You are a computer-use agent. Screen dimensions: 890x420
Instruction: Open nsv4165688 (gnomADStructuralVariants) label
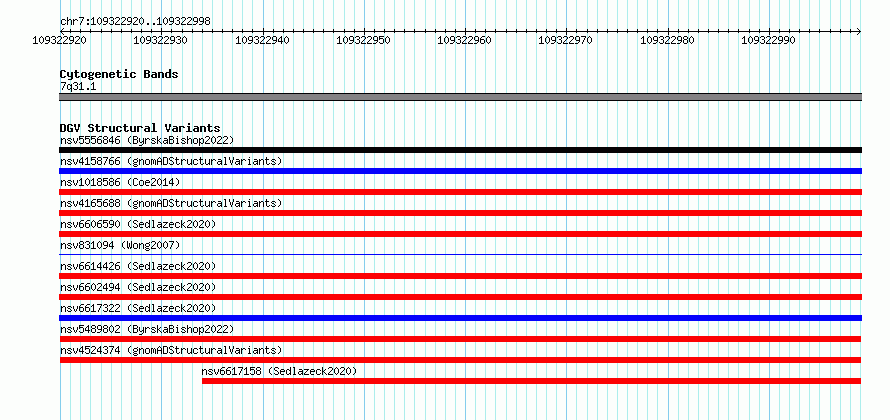[171, 203]
